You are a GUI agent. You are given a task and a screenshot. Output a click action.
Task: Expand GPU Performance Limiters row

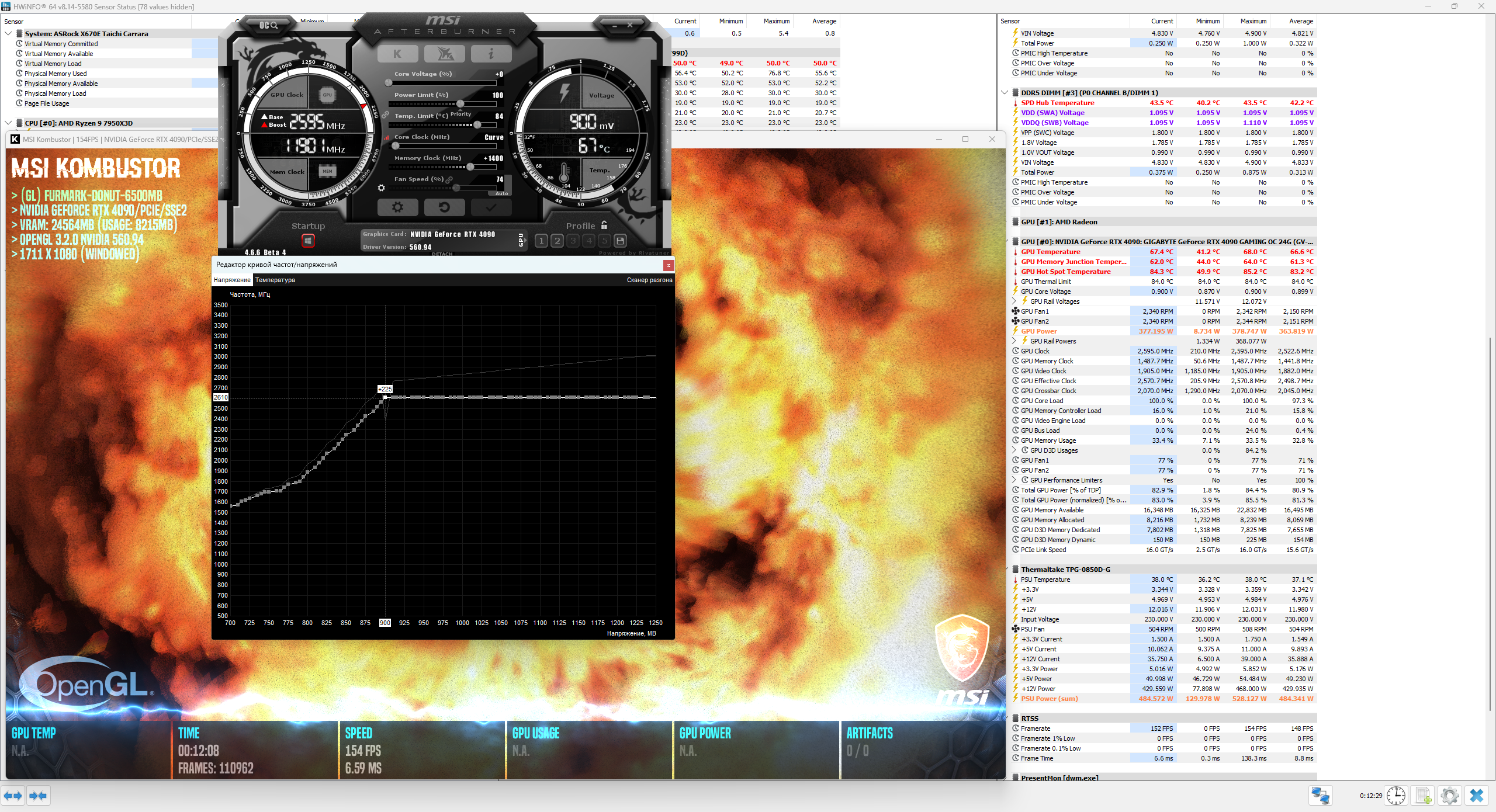[1014, 480]
